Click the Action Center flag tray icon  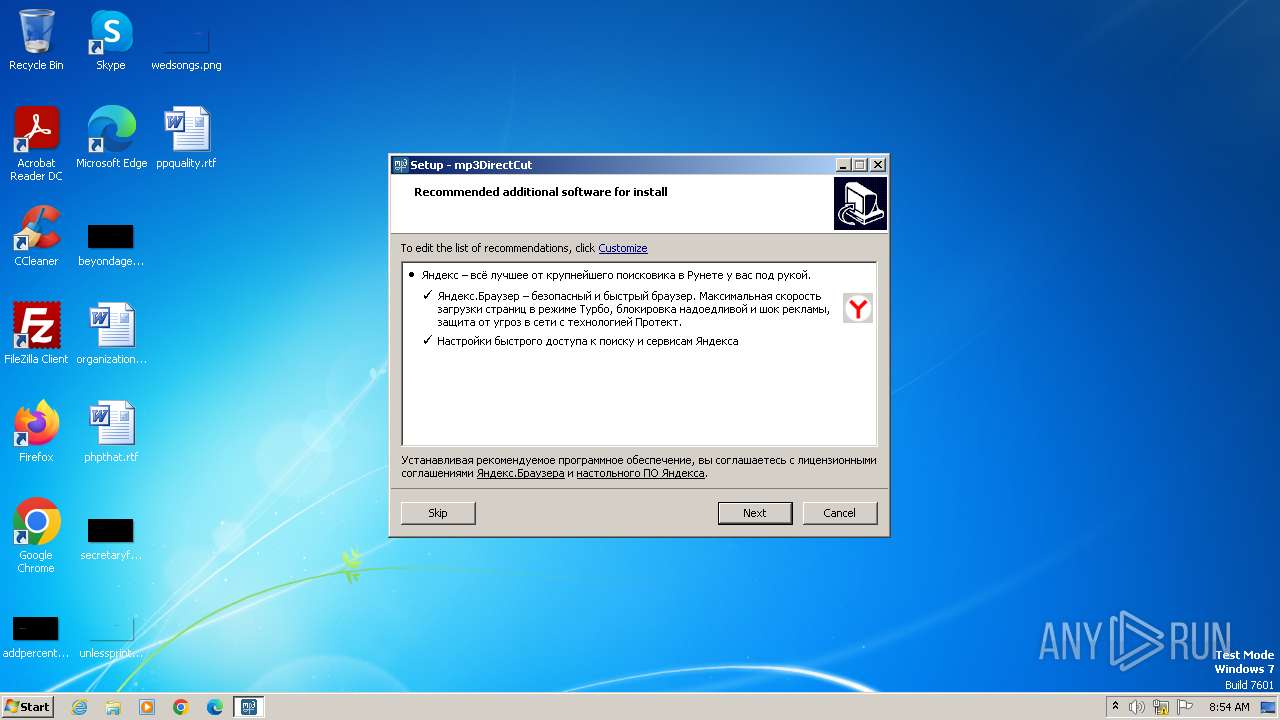[x=1185, y=707]
